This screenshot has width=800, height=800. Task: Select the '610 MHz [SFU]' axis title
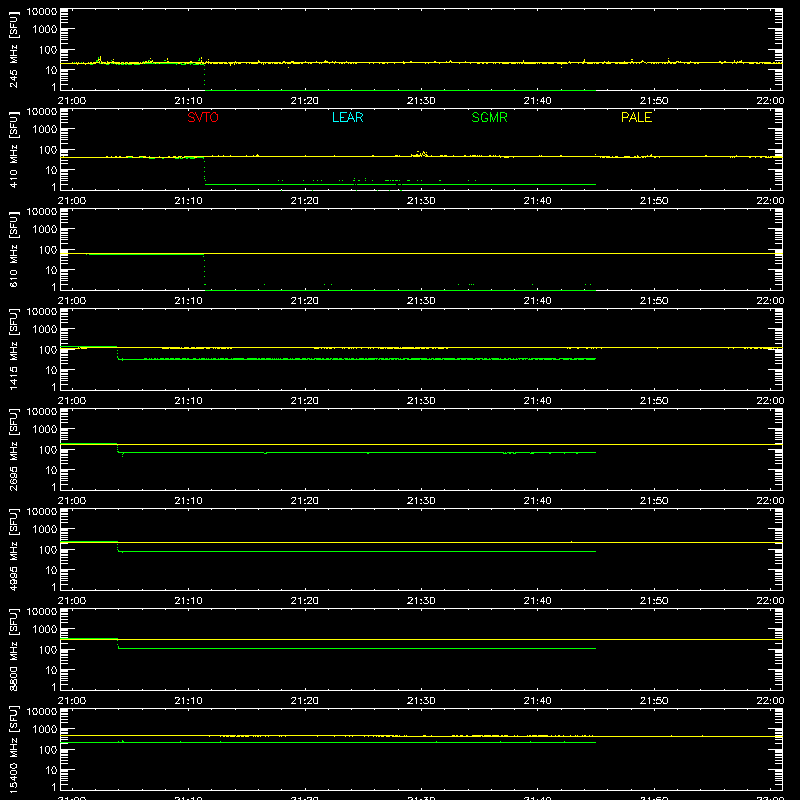click(14, 249)
